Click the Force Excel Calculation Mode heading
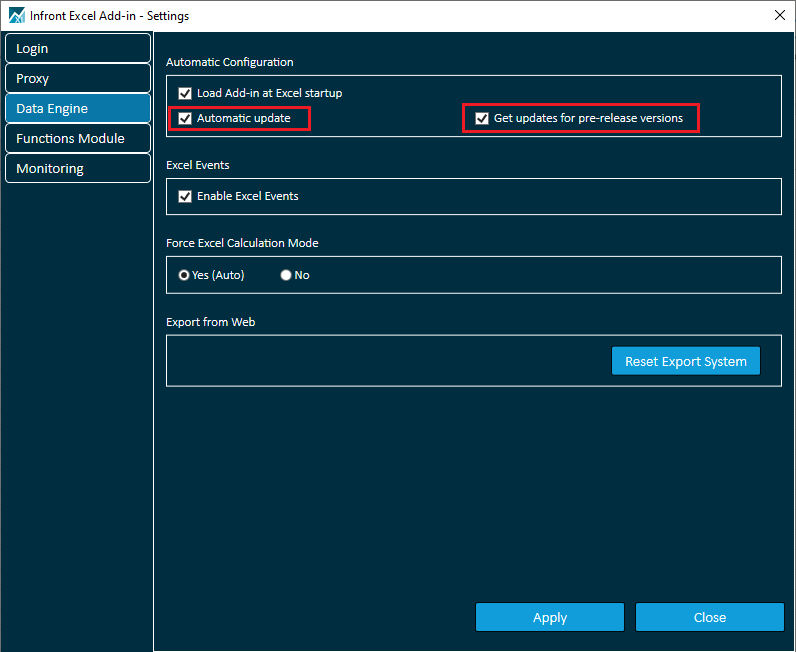This screenshot has height=652, width=796. pyautogui.click(x=242, y=243)
